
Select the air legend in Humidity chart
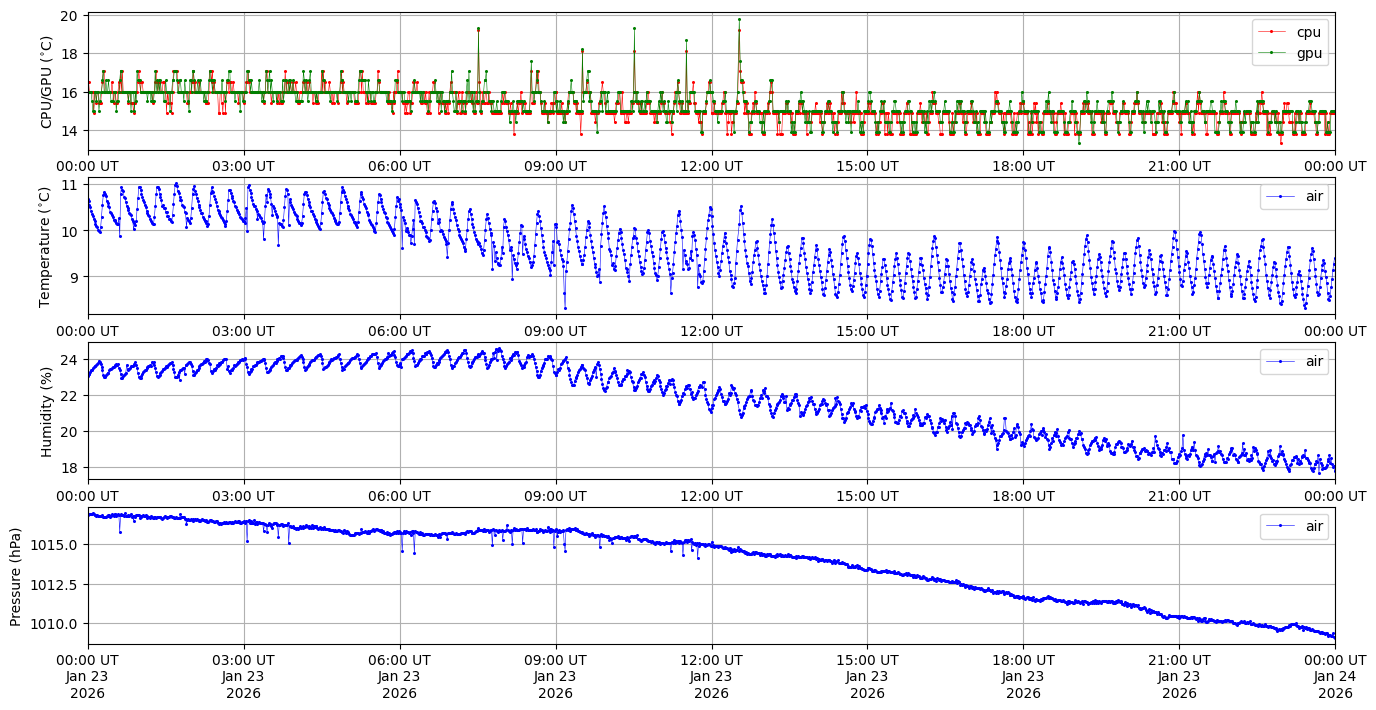(x=1313, y=361)
